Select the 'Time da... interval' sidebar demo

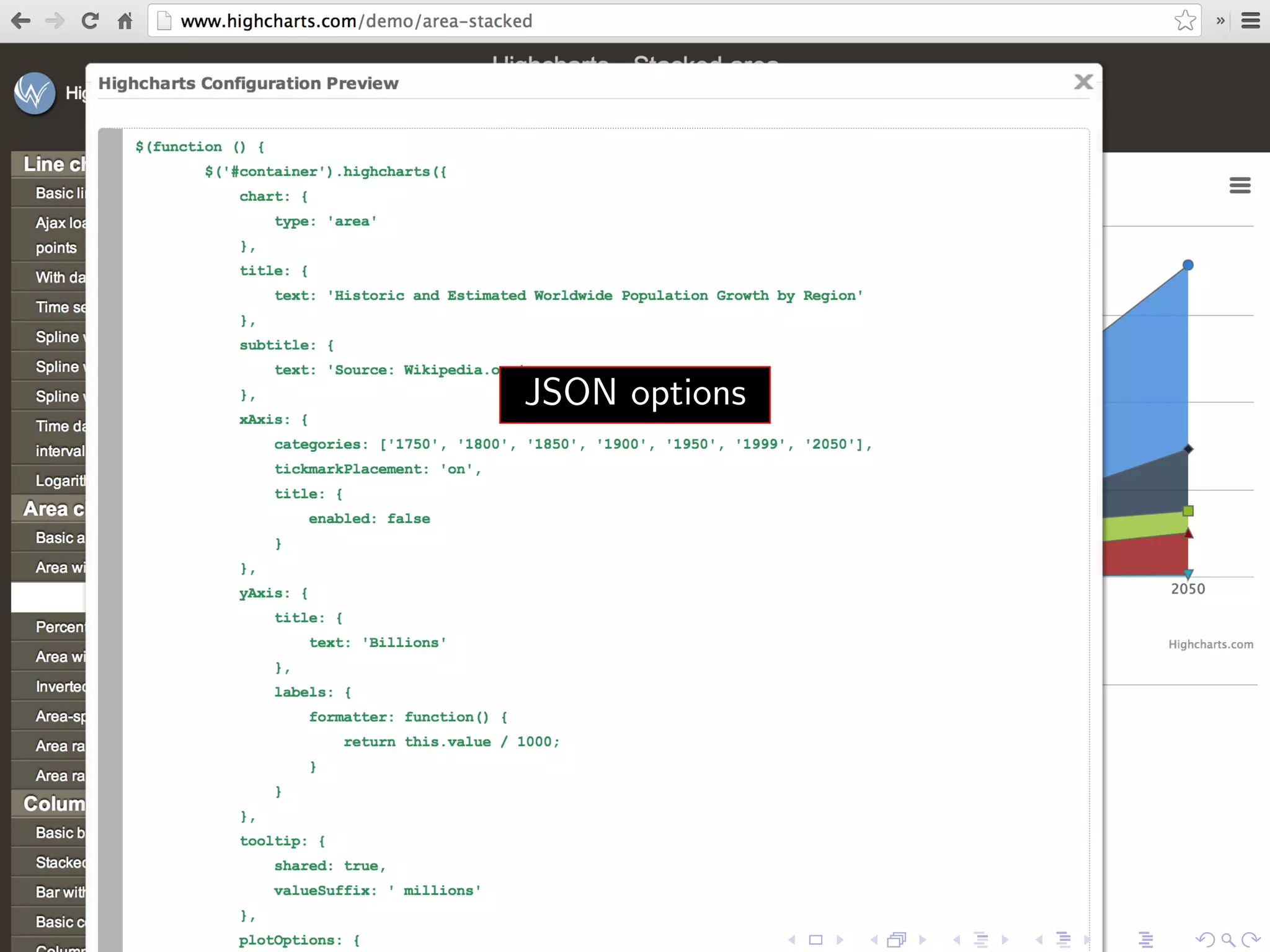(x=49, y=438)
